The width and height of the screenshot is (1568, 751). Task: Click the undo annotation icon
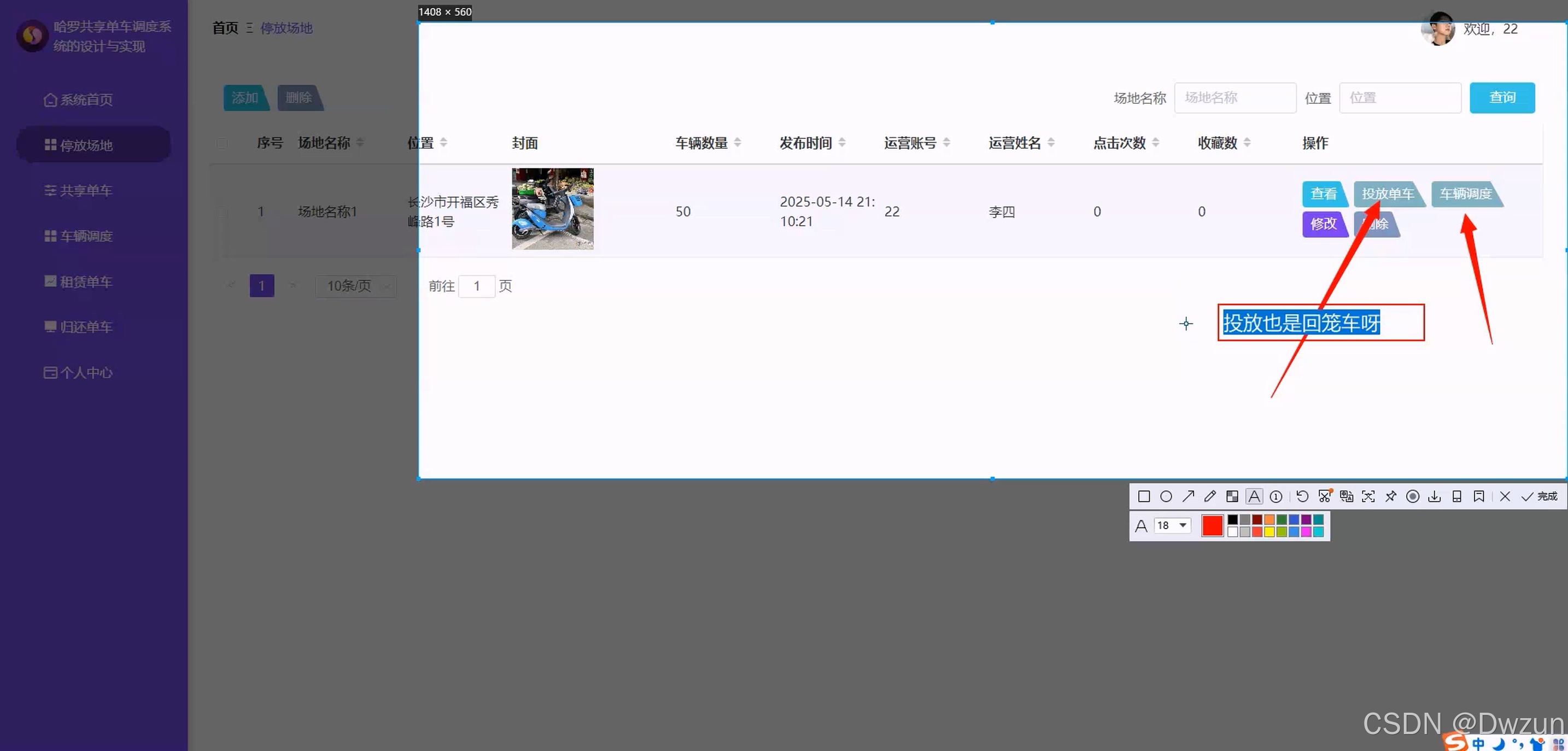[1302, 497]
